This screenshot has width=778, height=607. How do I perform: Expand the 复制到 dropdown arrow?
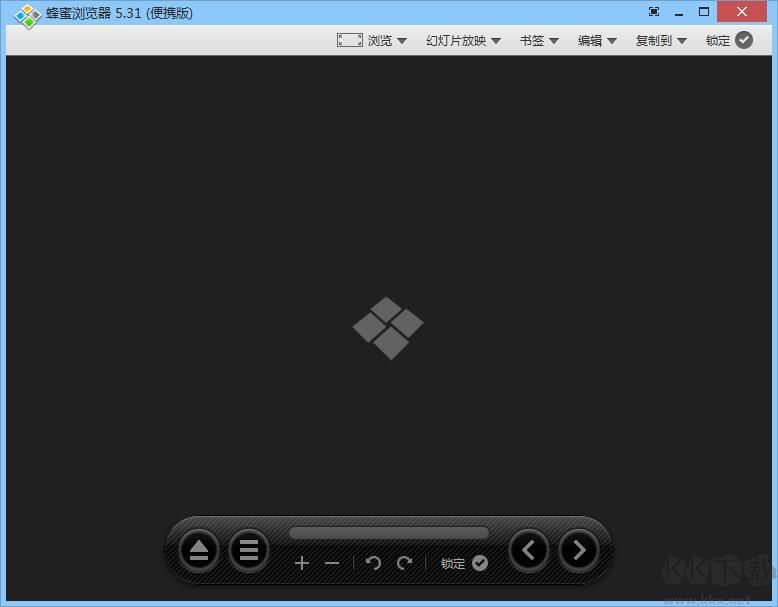coord(682,41)
